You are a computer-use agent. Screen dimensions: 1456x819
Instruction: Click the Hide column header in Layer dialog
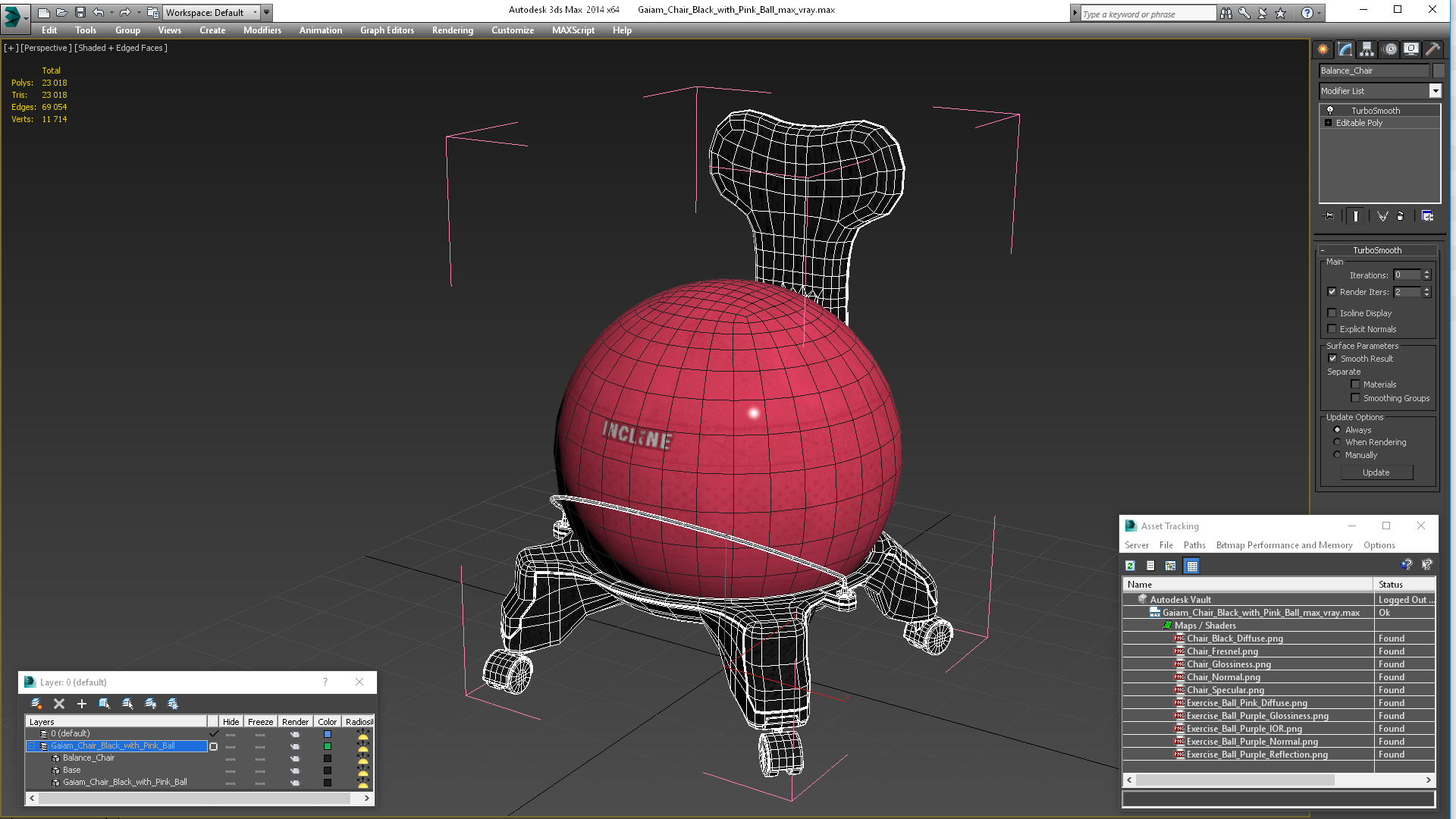tap(231, 722)
